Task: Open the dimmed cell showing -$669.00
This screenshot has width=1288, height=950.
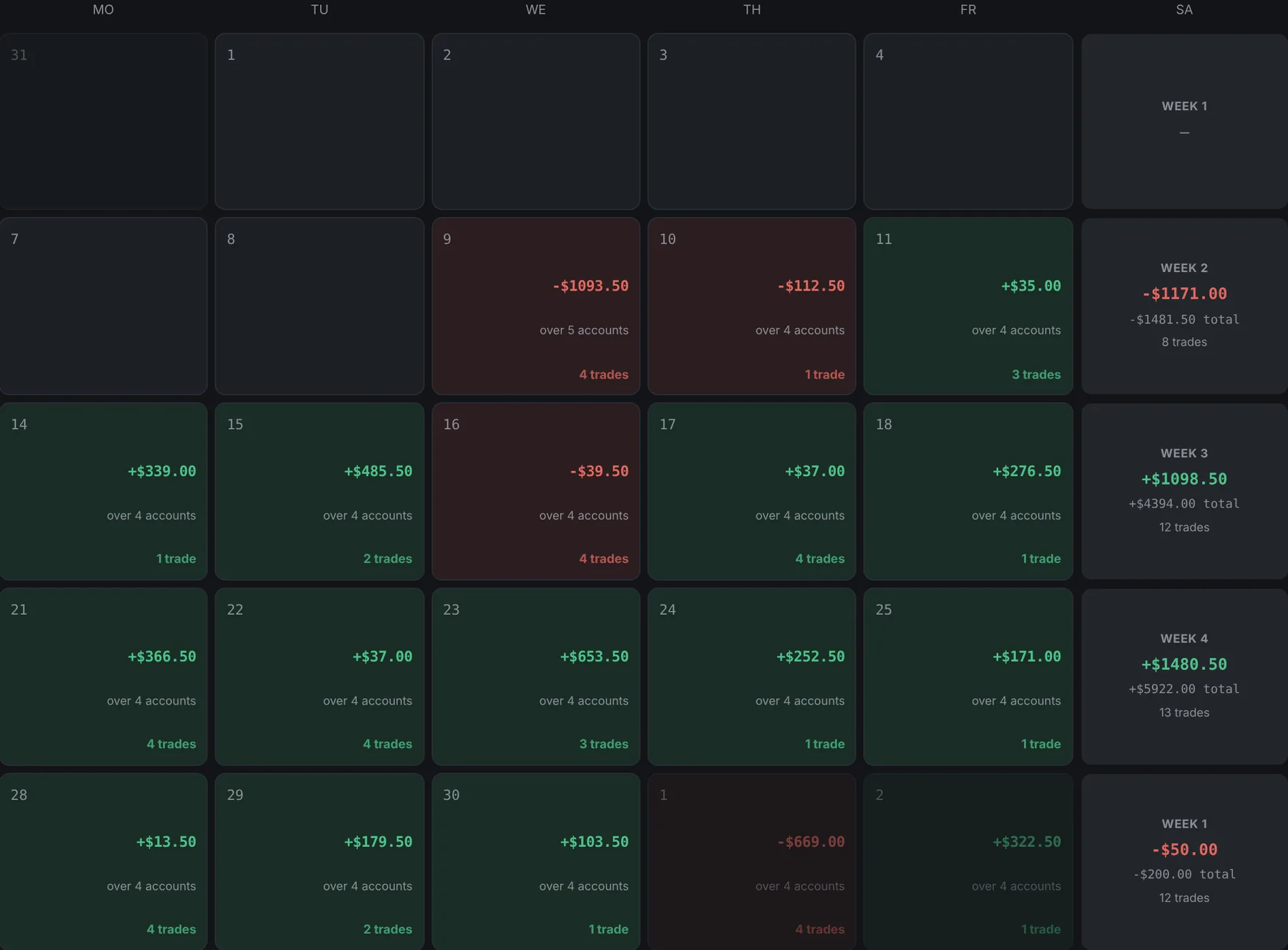Action: (751, 862)
